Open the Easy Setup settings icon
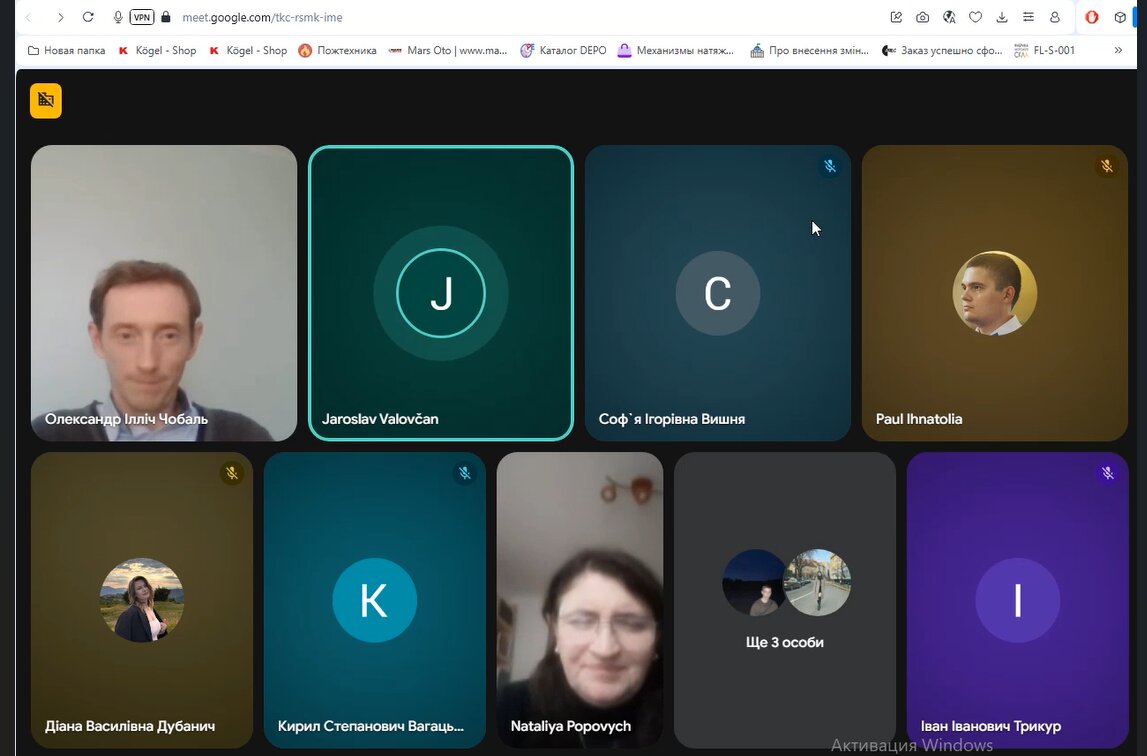Screen dimensions: 1147x756 tap(1028, 17)
